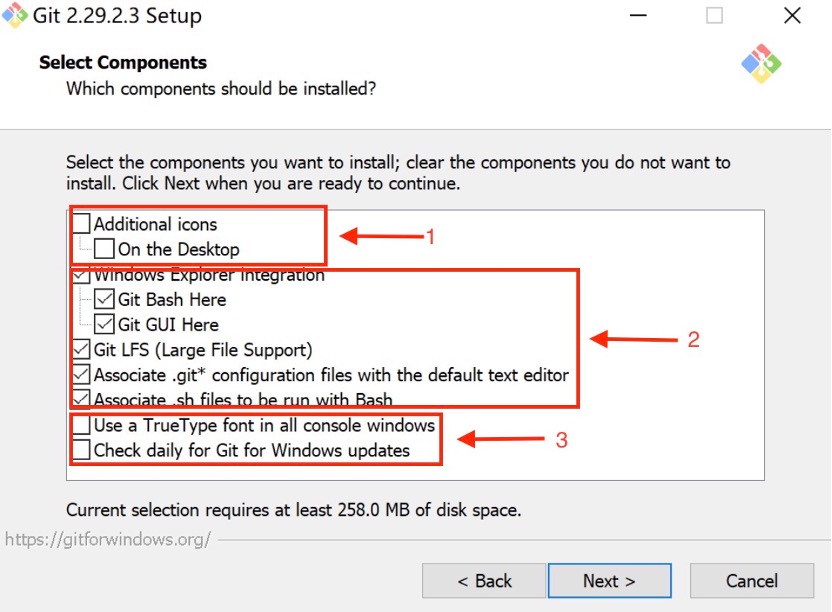The width and height of the screenshot is (832, 612).
Task: Open the gitforwindows.org link
Action: (108, 539)
